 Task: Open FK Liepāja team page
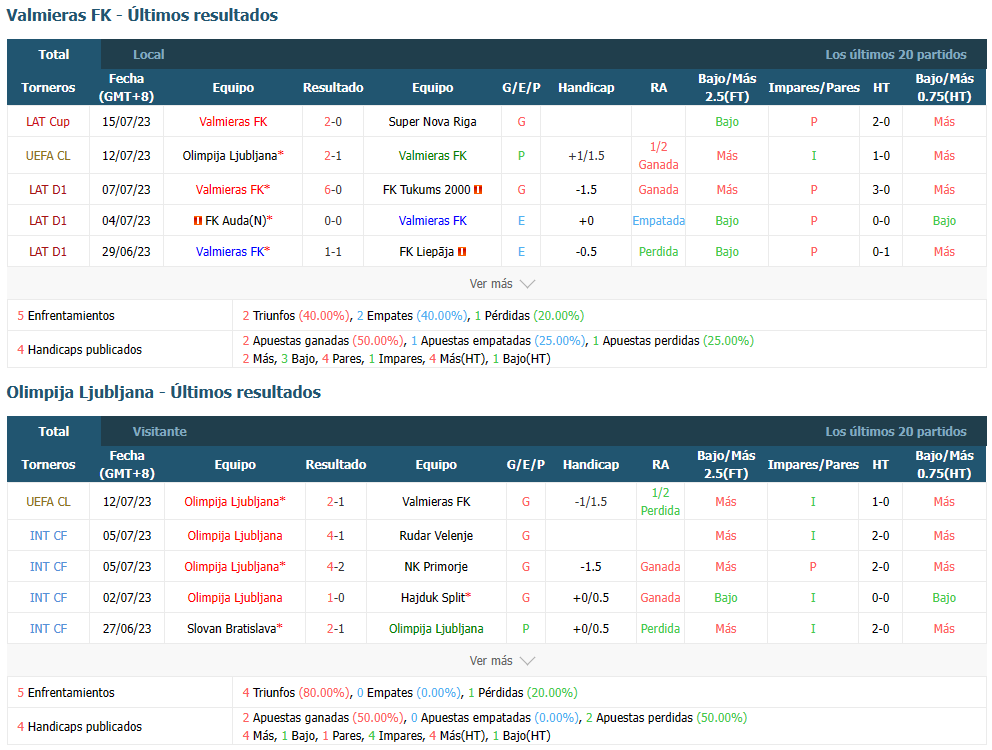click(426, 252)
